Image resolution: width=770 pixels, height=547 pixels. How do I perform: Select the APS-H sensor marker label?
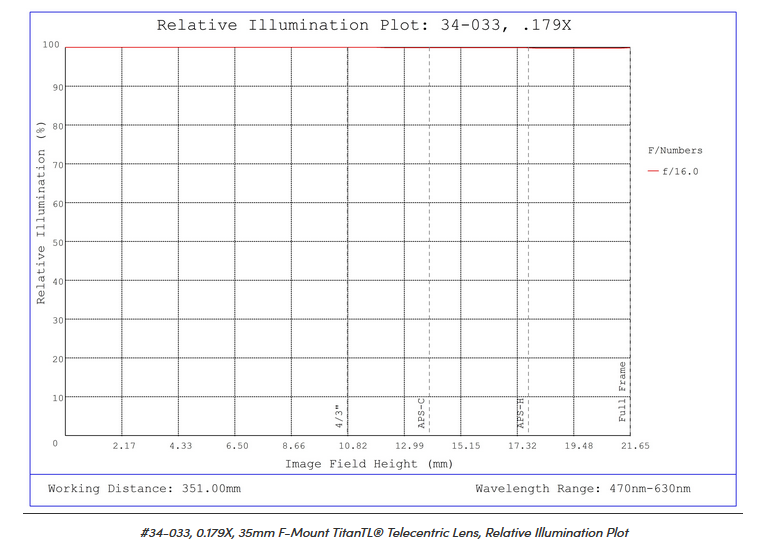521,412
